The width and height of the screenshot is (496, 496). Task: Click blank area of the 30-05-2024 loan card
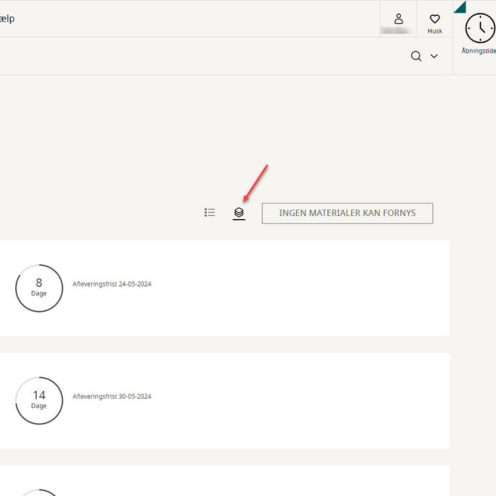[300, 401]
